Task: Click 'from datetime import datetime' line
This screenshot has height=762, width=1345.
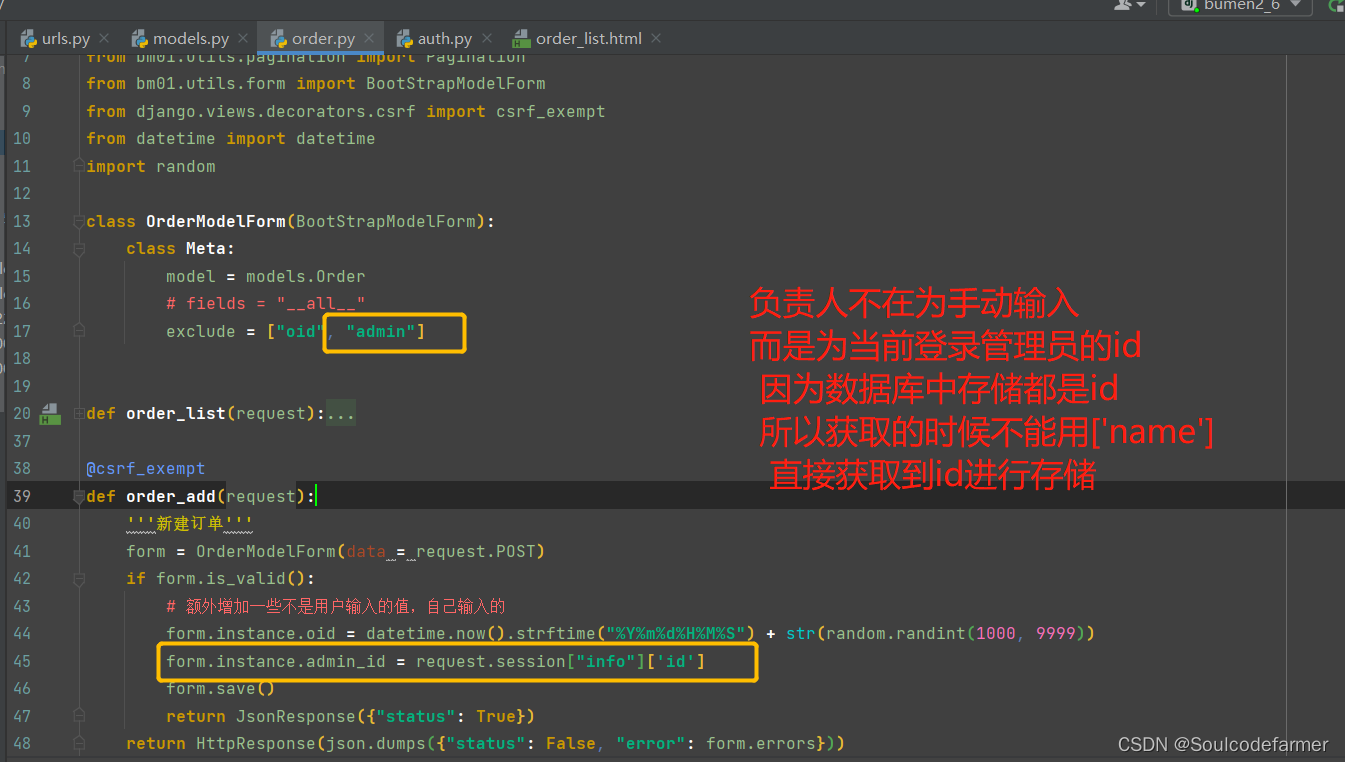Action: [231, 139]
